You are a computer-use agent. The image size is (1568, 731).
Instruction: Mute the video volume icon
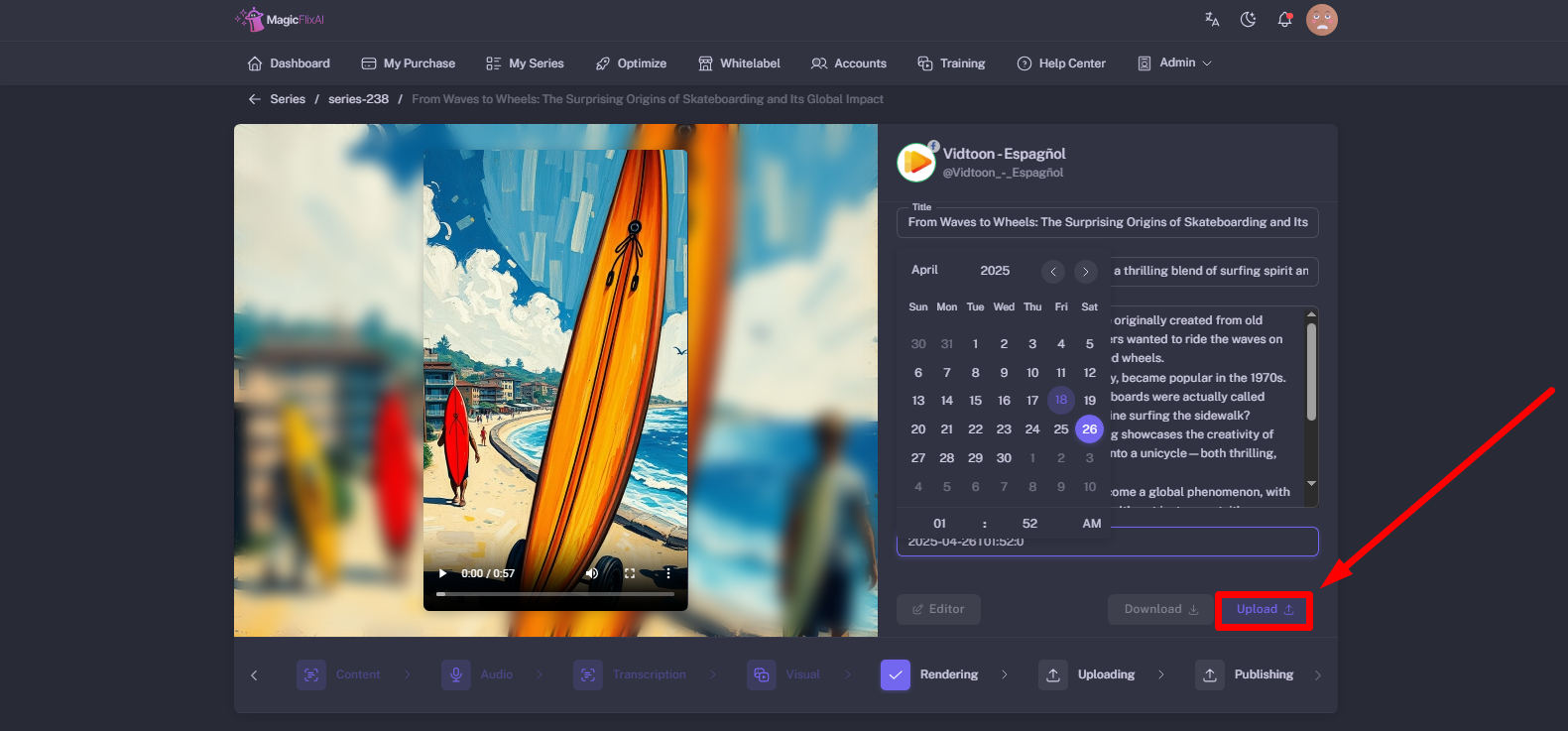tap(592, 573)
